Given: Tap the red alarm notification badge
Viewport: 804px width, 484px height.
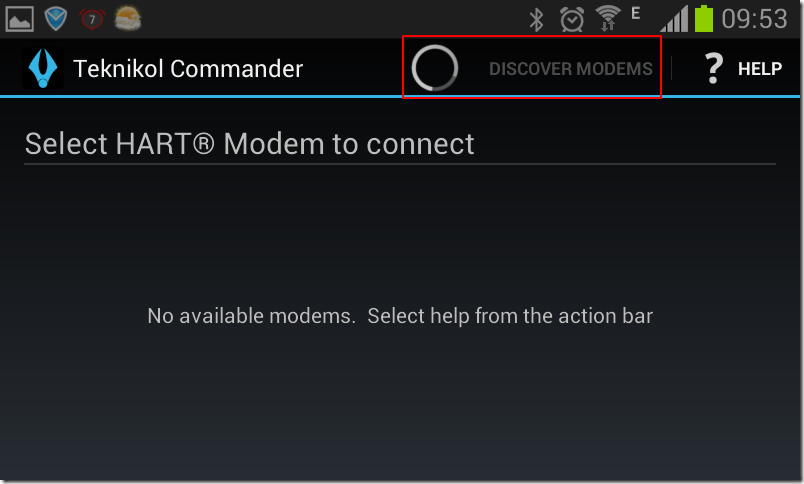Looking at the screenshot, I should [92, 19].
